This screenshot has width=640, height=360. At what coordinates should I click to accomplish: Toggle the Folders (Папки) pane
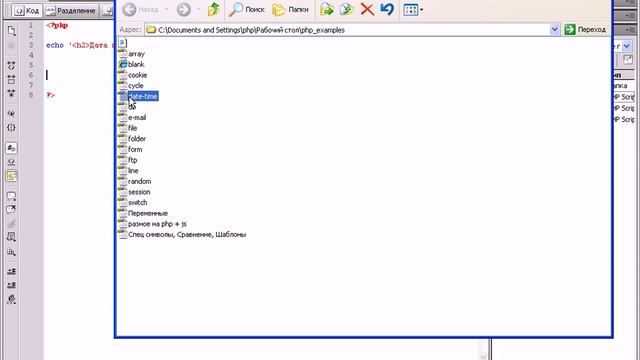pyautogui.click(x=290, y=9)
